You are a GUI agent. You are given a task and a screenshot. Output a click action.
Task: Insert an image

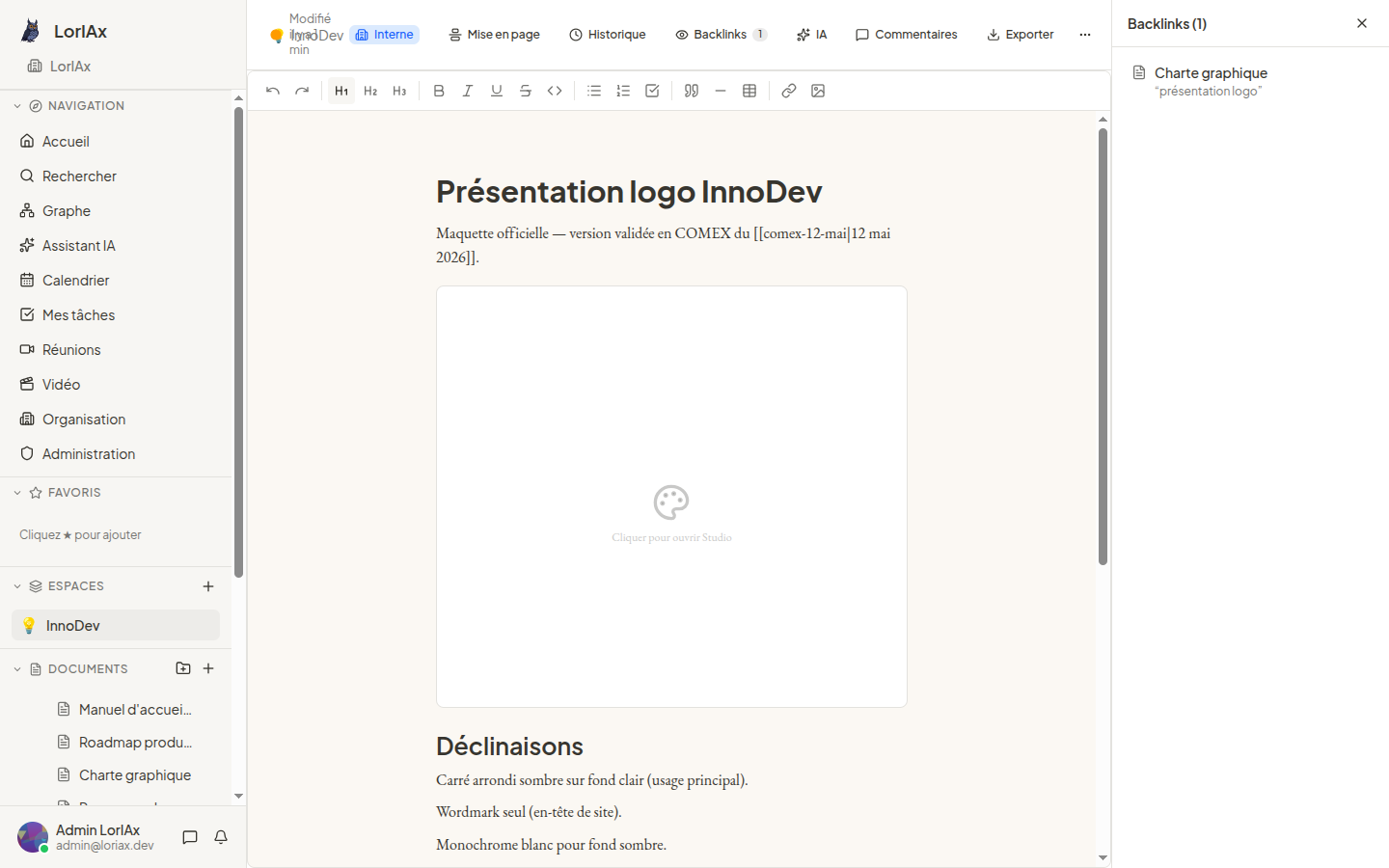point(818,91)
